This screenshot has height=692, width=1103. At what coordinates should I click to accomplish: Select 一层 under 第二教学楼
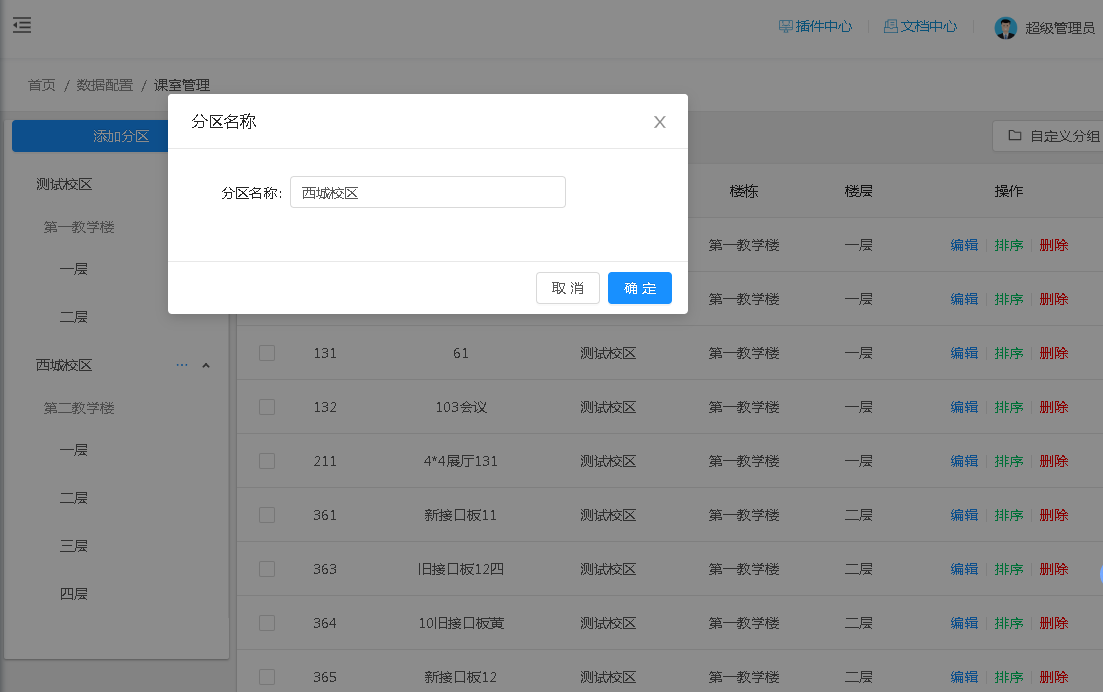click(x=74, y=449)
